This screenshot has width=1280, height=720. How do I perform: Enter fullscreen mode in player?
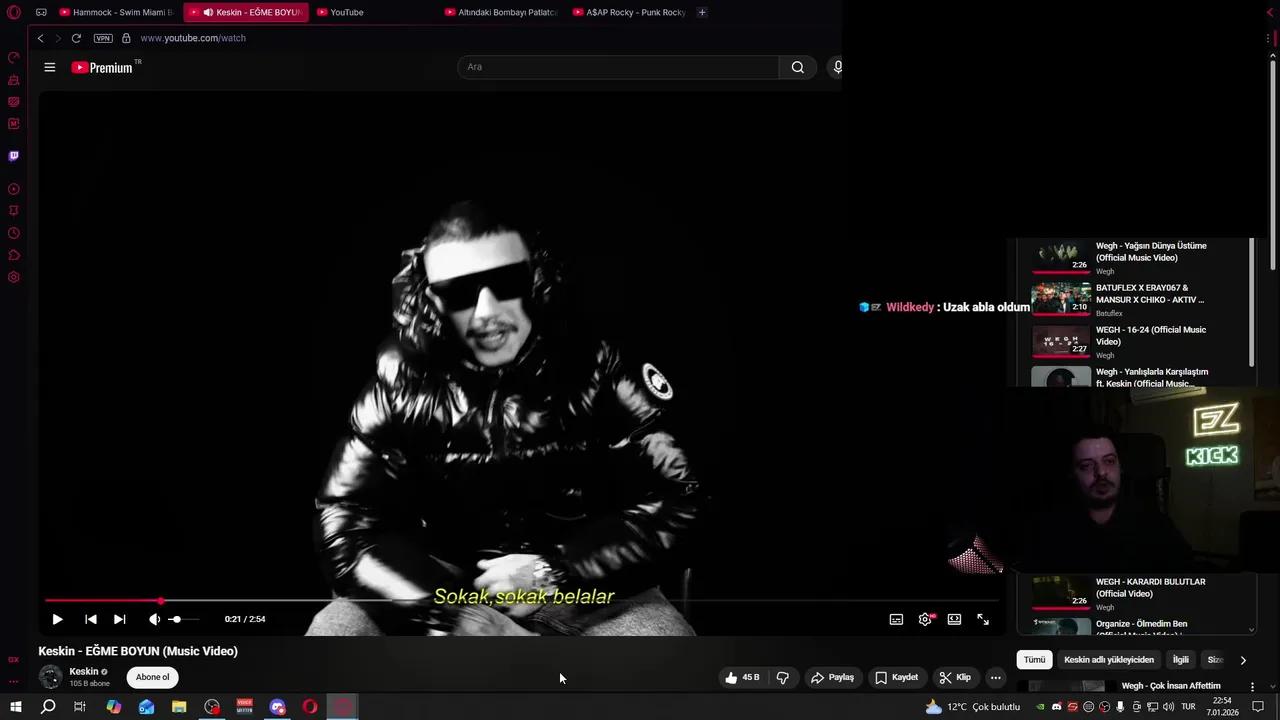pos(983,619)
